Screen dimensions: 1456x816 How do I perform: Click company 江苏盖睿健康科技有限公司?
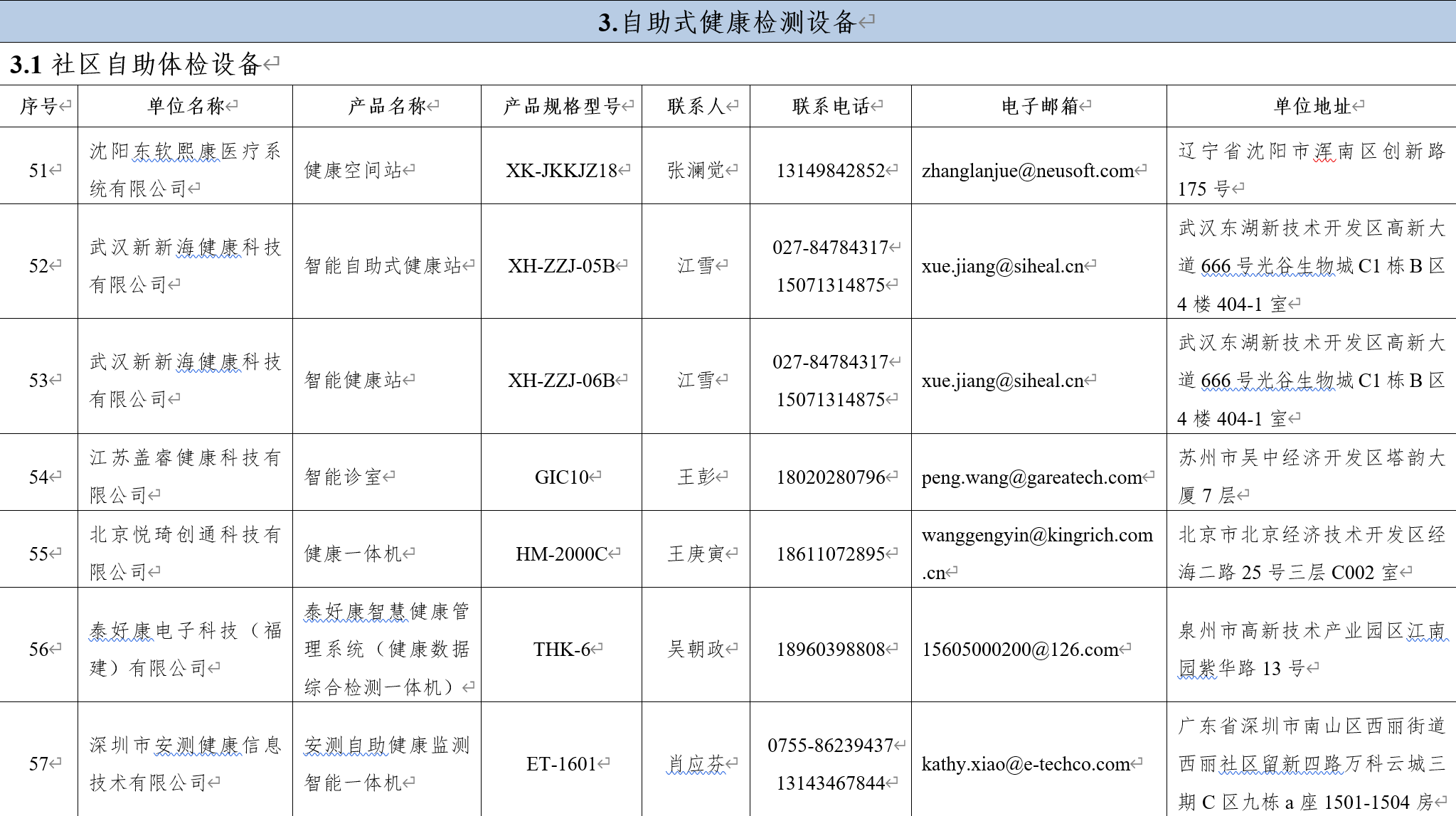186,477
